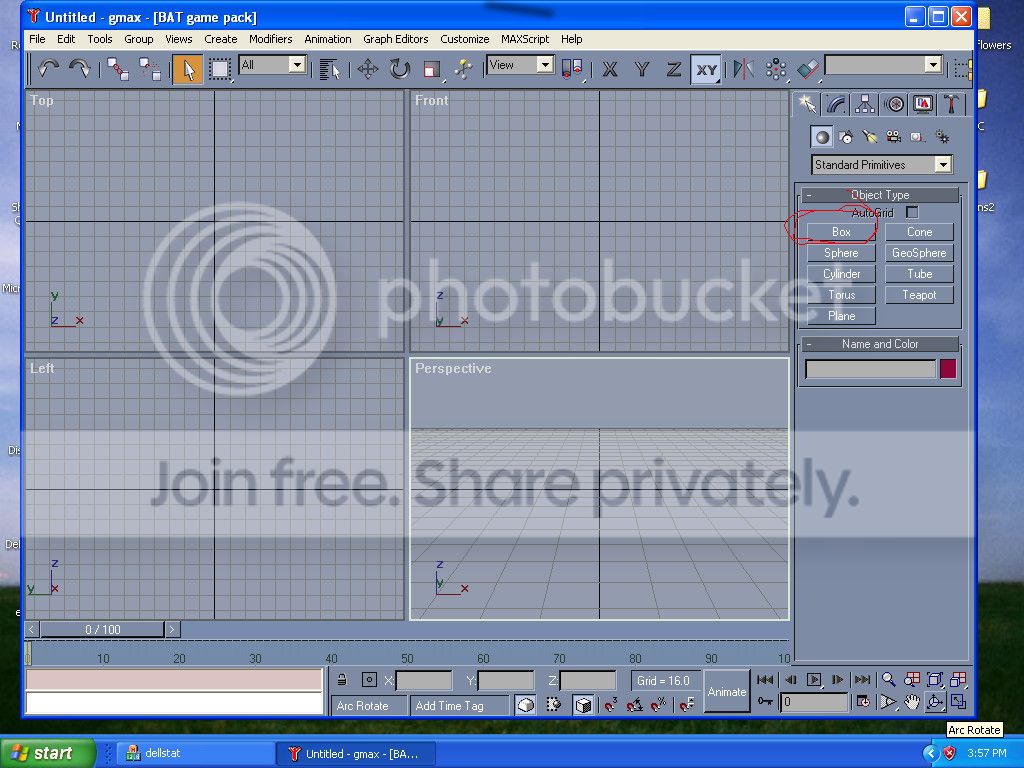Open the Graph Editors menu

point(396,39)
